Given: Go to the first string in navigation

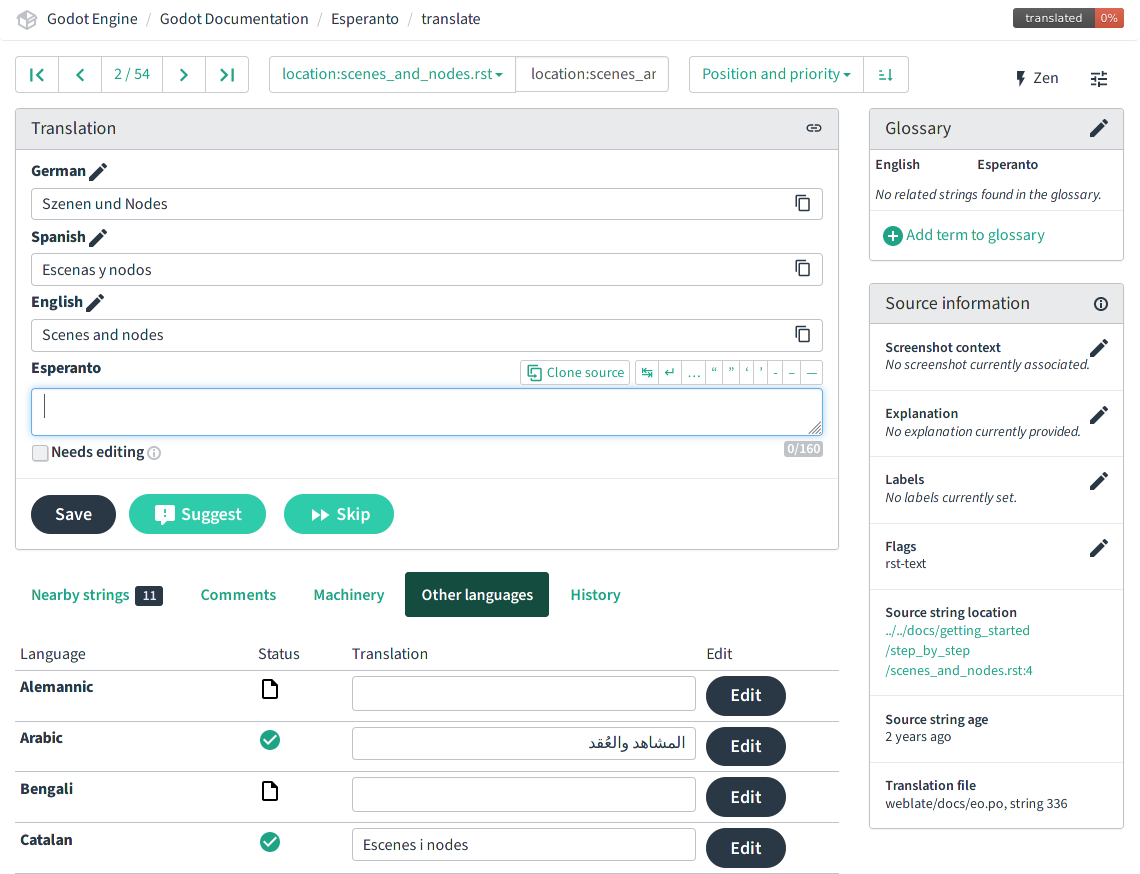Looking at the screenshot, I should 37,75.
